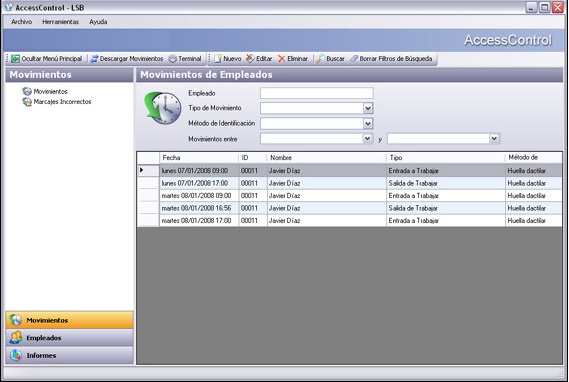Click the red Eliminar X icon
569x382 pixels.
click(x=282, y=59)
